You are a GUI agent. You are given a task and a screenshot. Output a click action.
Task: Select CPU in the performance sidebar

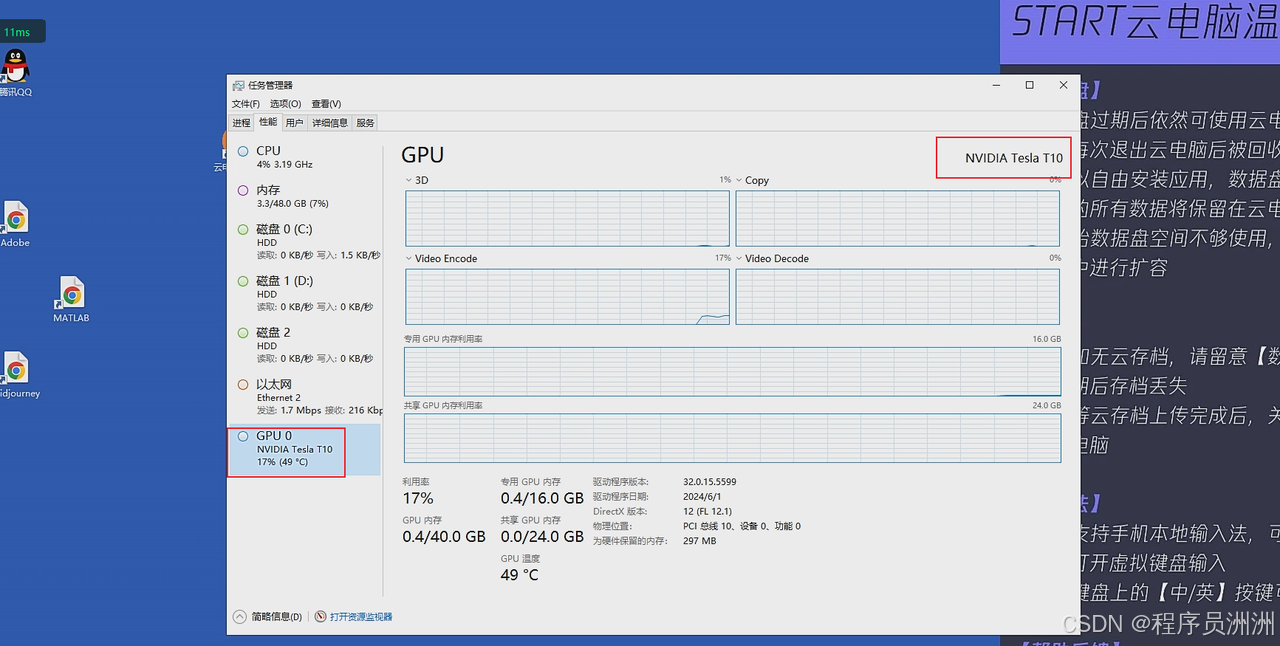305,157
